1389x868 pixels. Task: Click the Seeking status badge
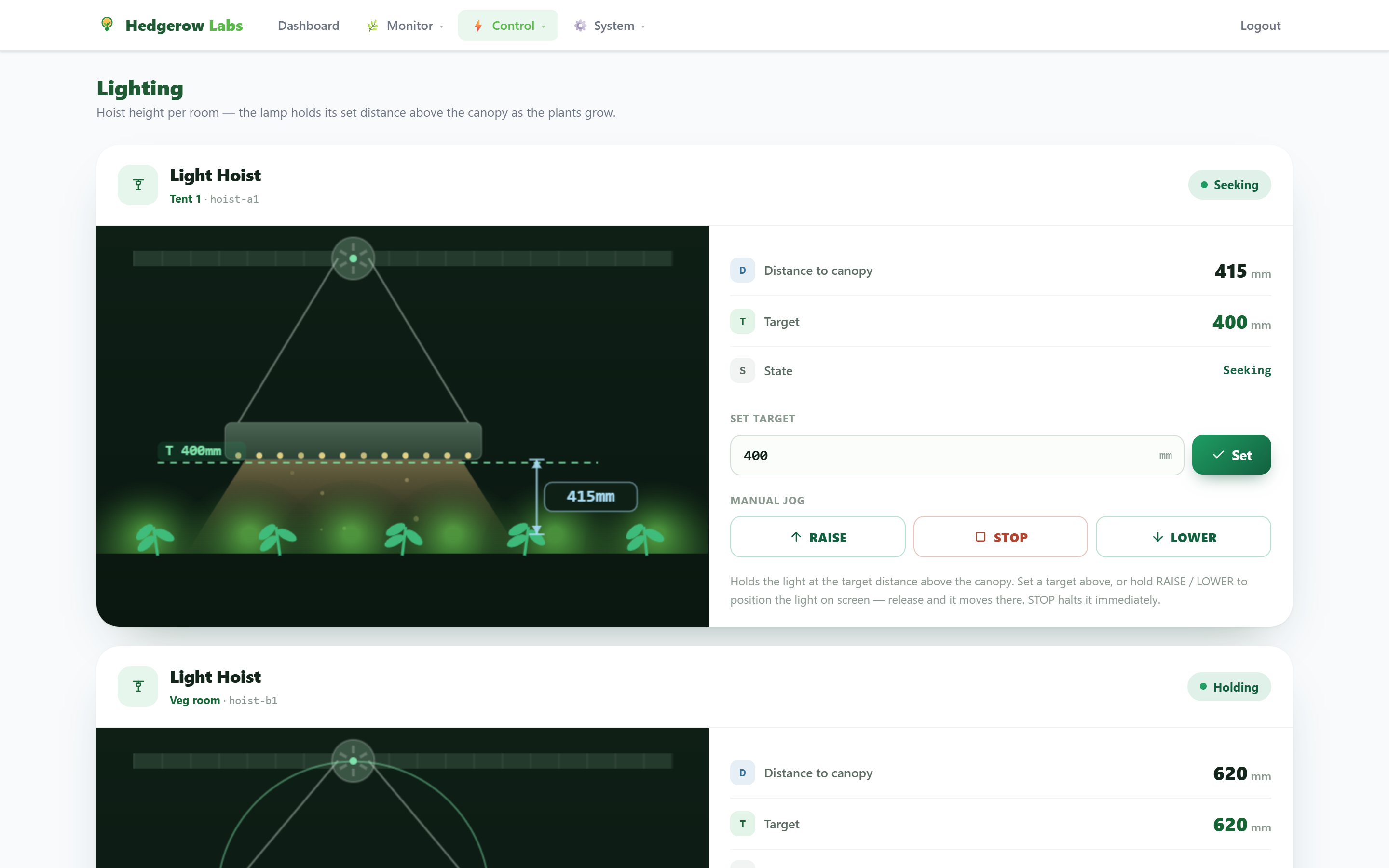(1229, 185)
